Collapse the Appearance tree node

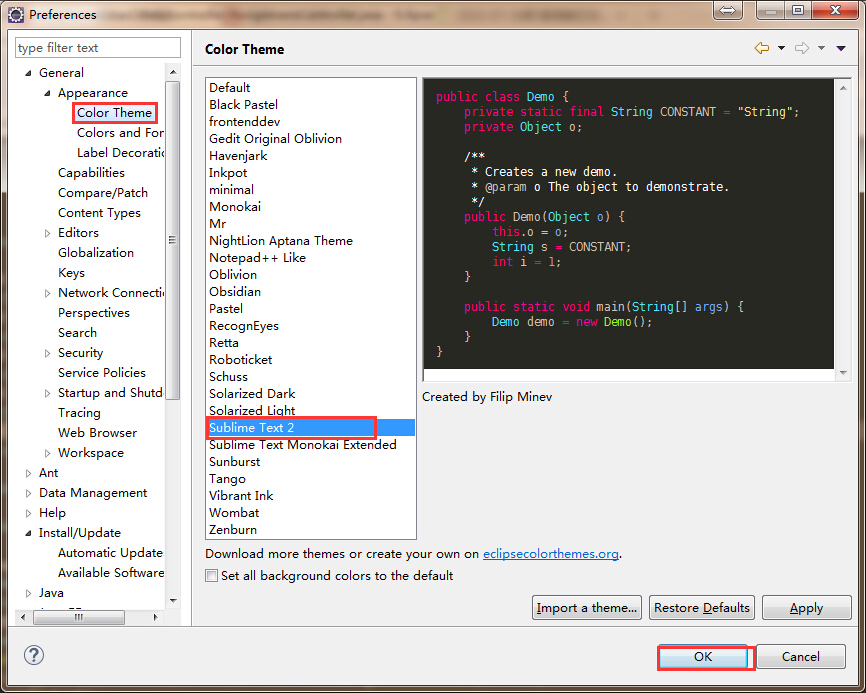coord(47,93)
